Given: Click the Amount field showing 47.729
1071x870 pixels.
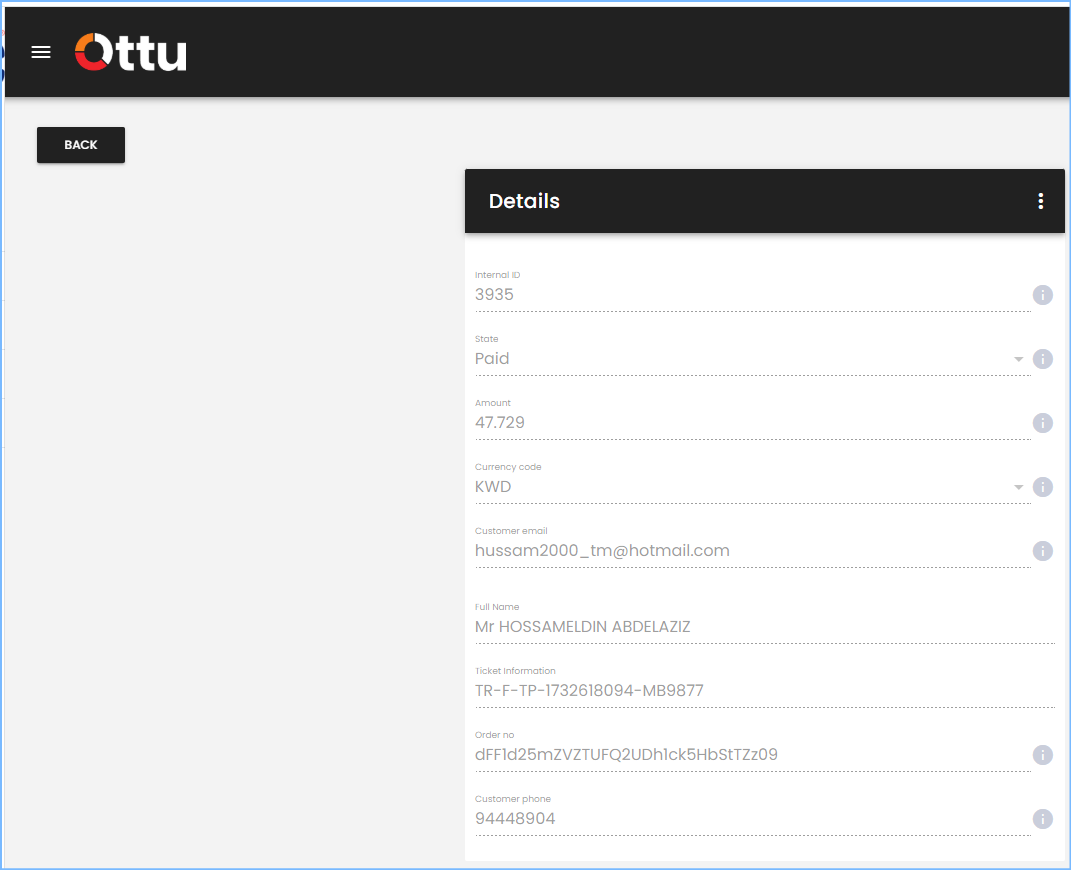Looking at the screenshot, I should tap(753, 423).
